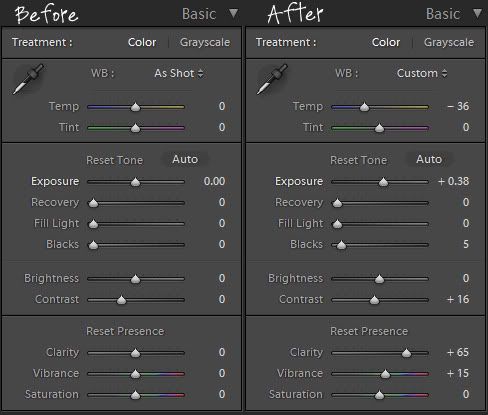This screenshot has width=488, height=415.
Task: Click Reset Tone in After panel
Action: 358,160
